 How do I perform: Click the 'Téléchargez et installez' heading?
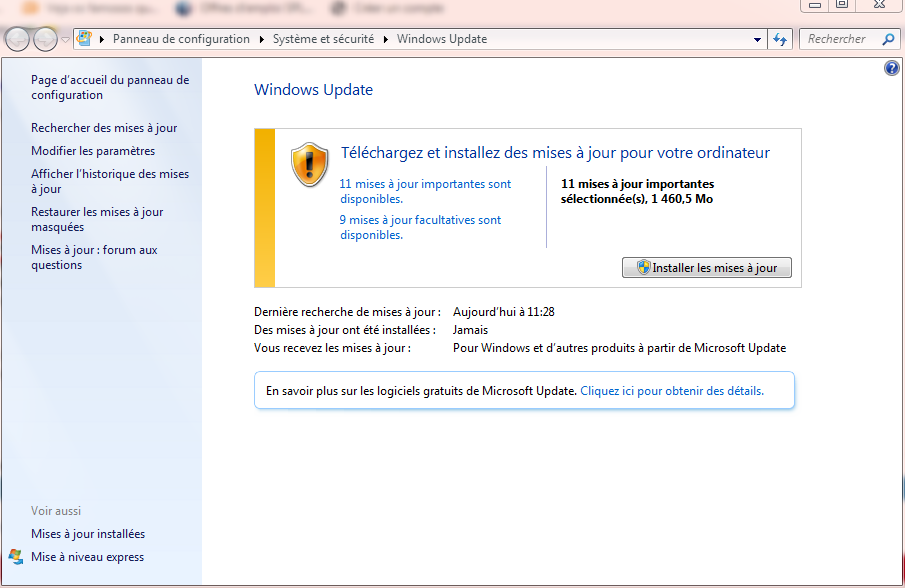(555, 152)
